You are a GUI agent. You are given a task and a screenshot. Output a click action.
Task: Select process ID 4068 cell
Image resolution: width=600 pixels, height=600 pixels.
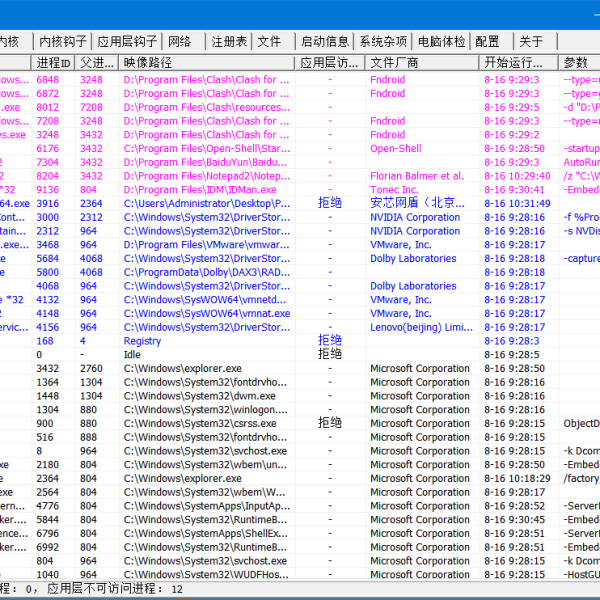click(x=48, y=286)
